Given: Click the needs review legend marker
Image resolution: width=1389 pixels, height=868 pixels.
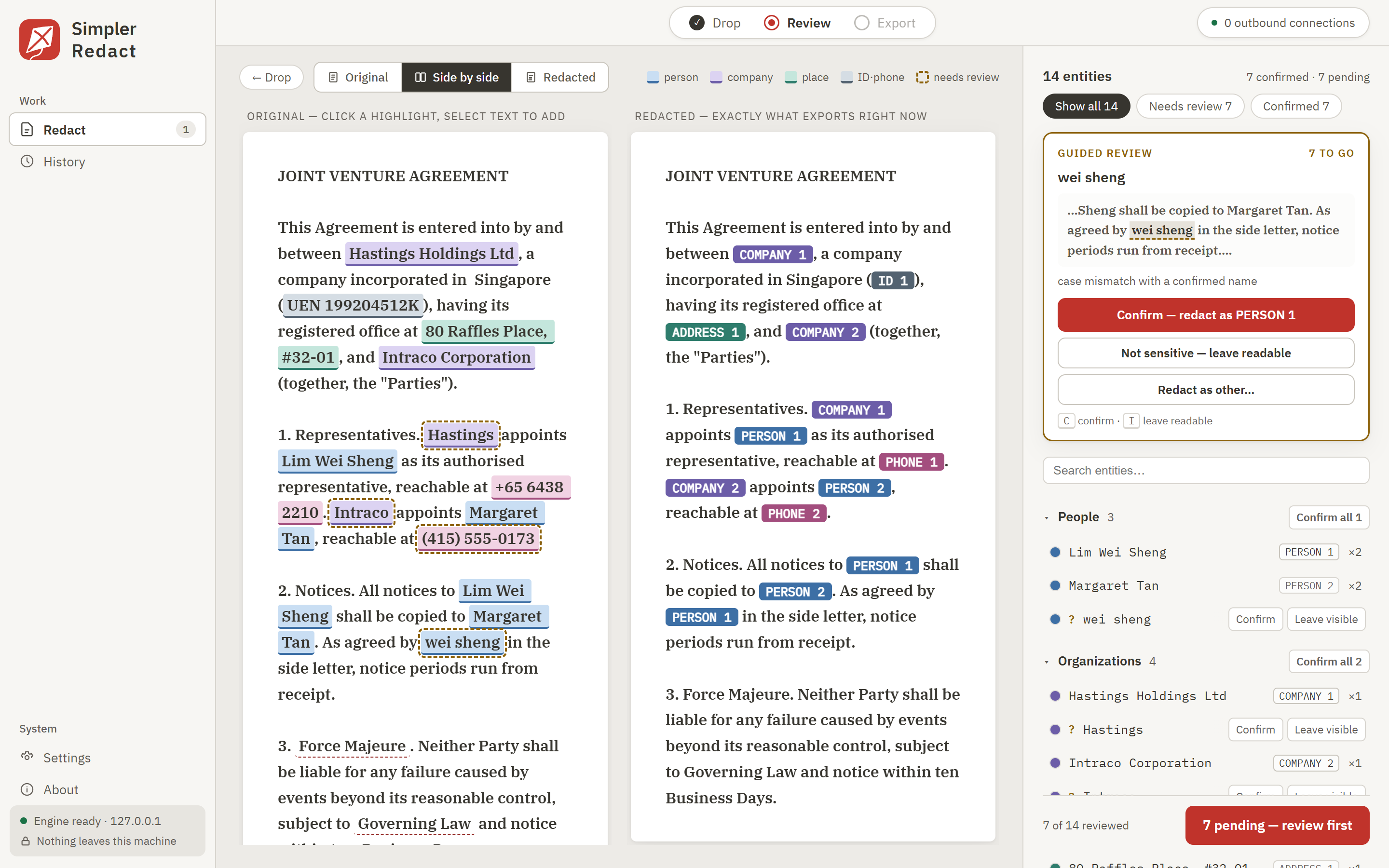Looking at the screenshot, I should pyautogui.click(x=922, y=78).
